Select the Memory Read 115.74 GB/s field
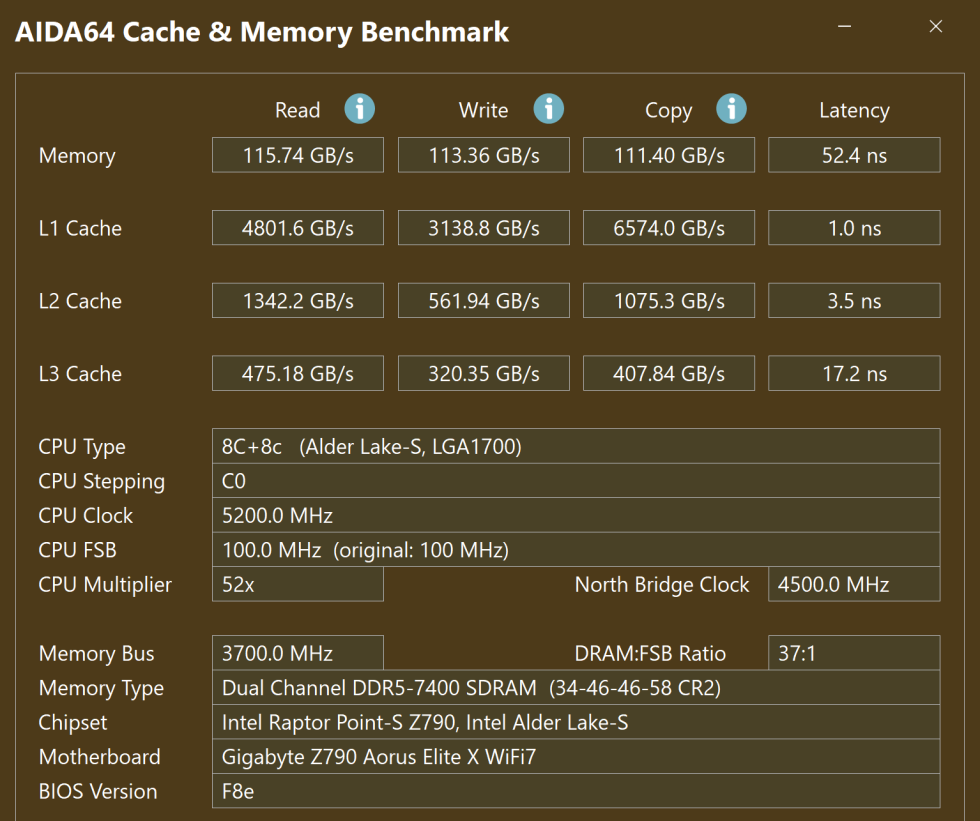980x821 pixels. [x=298, y=155]
